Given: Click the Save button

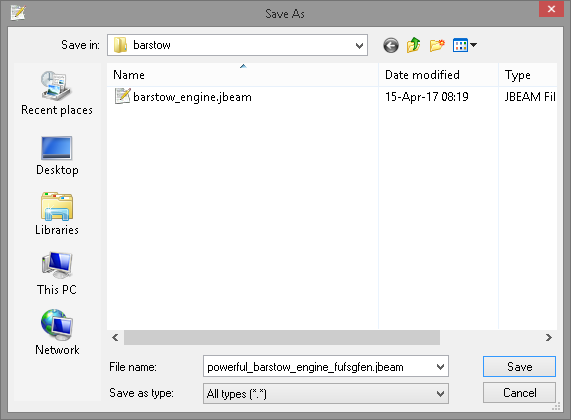Looking at the screenshot, I should tap(519, 366).
